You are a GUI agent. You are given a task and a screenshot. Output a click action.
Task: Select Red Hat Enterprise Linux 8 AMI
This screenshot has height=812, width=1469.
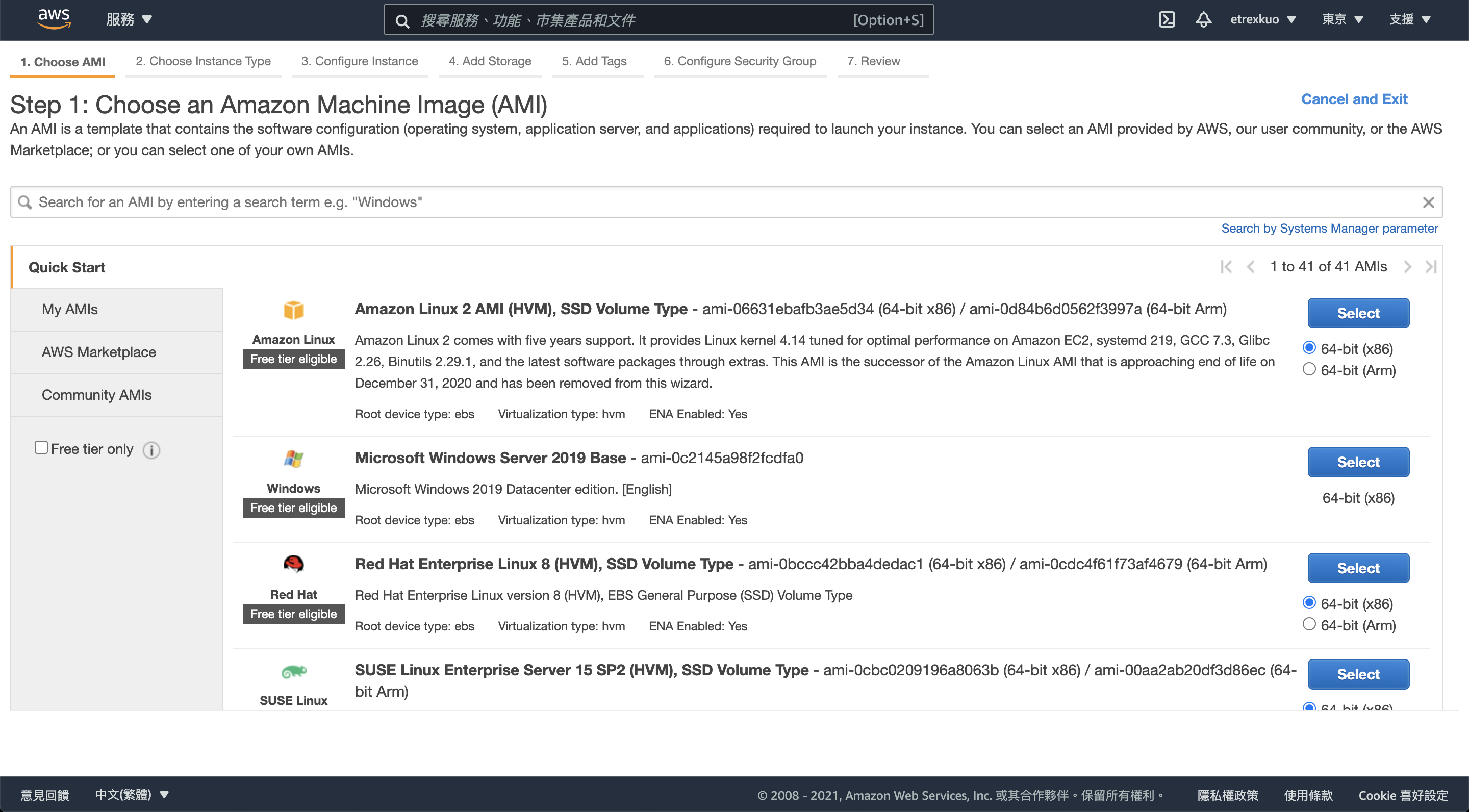[1358, 568]
